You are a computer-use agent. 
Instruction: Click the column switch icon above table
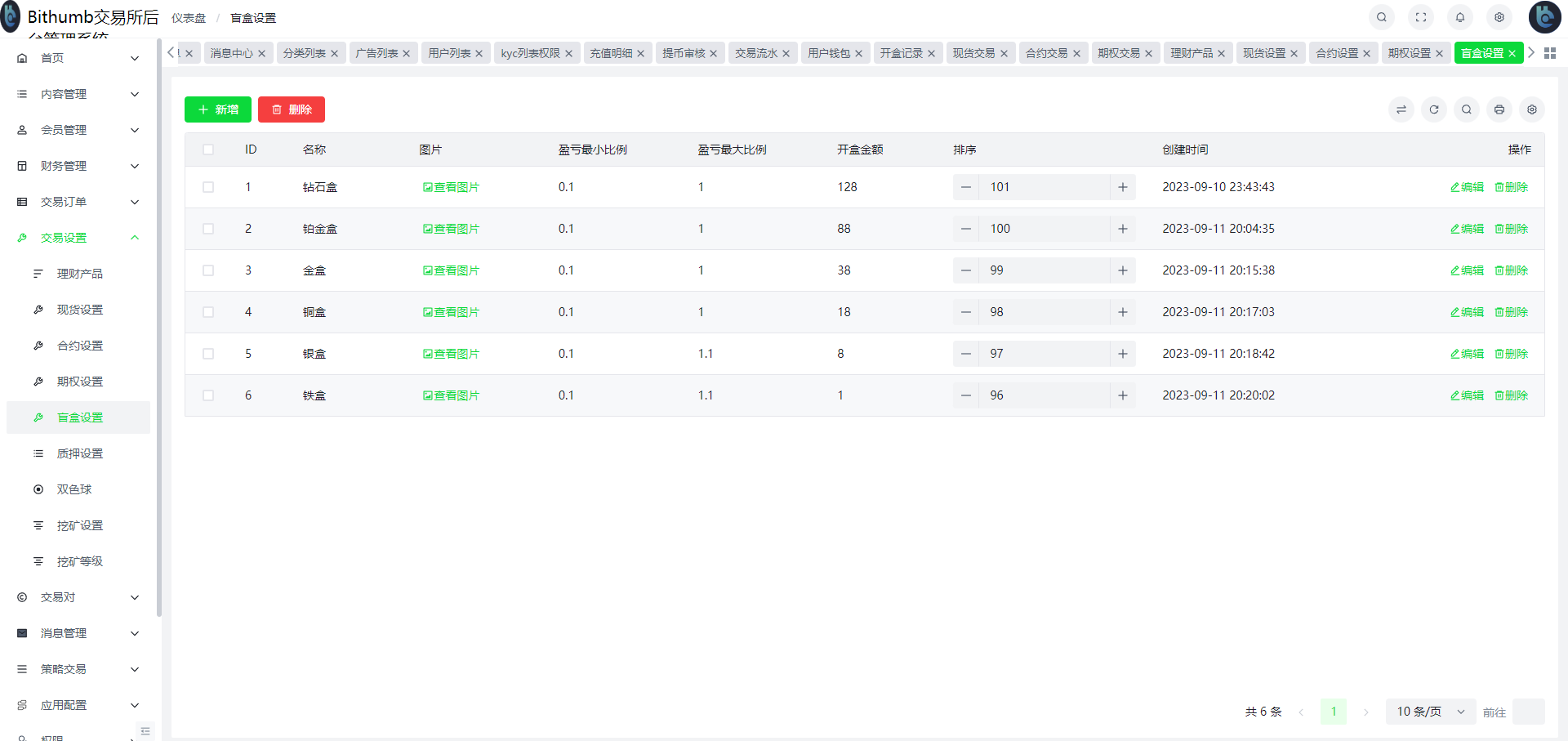pos(1401,109)
